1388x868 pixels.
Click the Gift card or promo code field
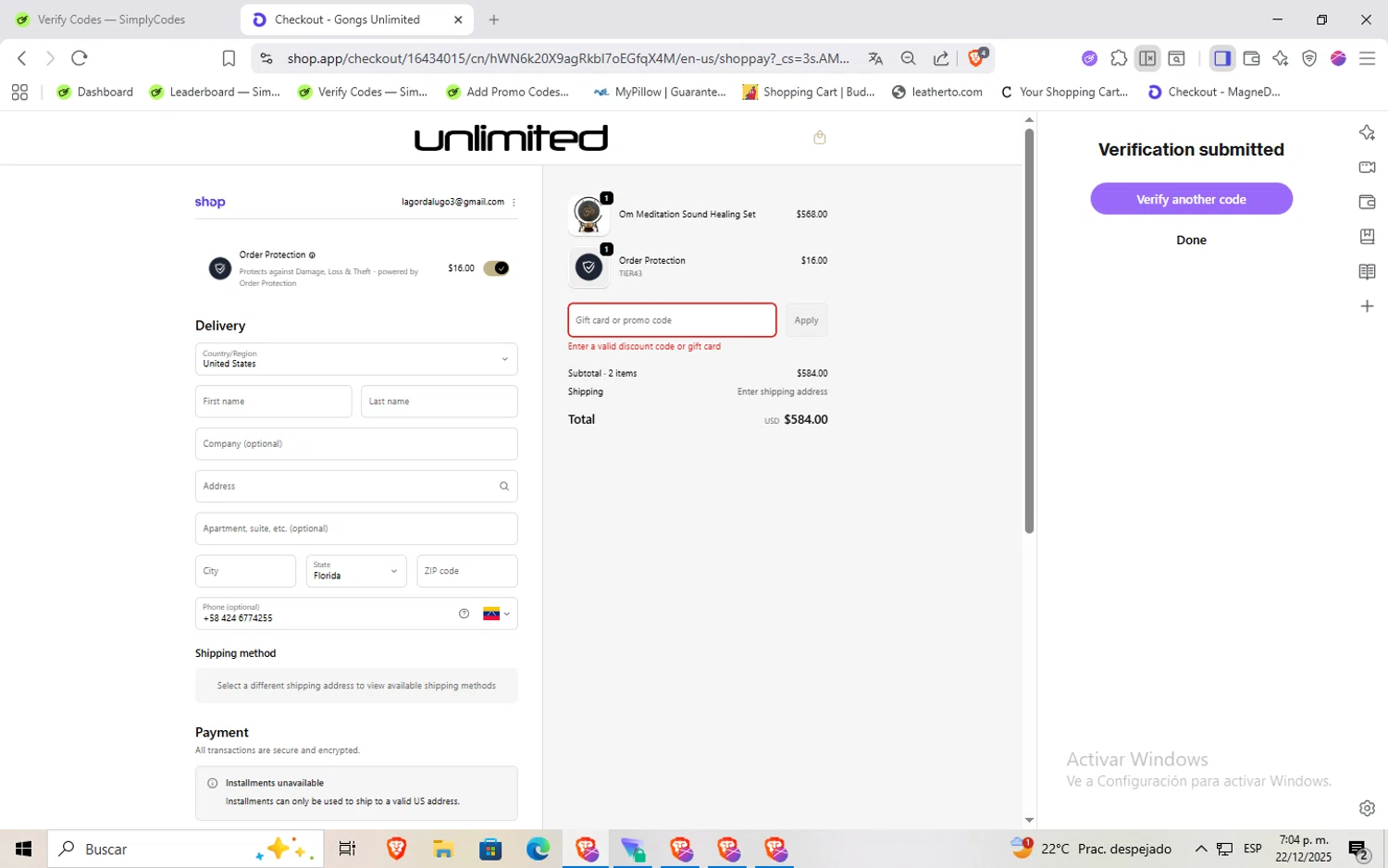click(x=672, y=320)
